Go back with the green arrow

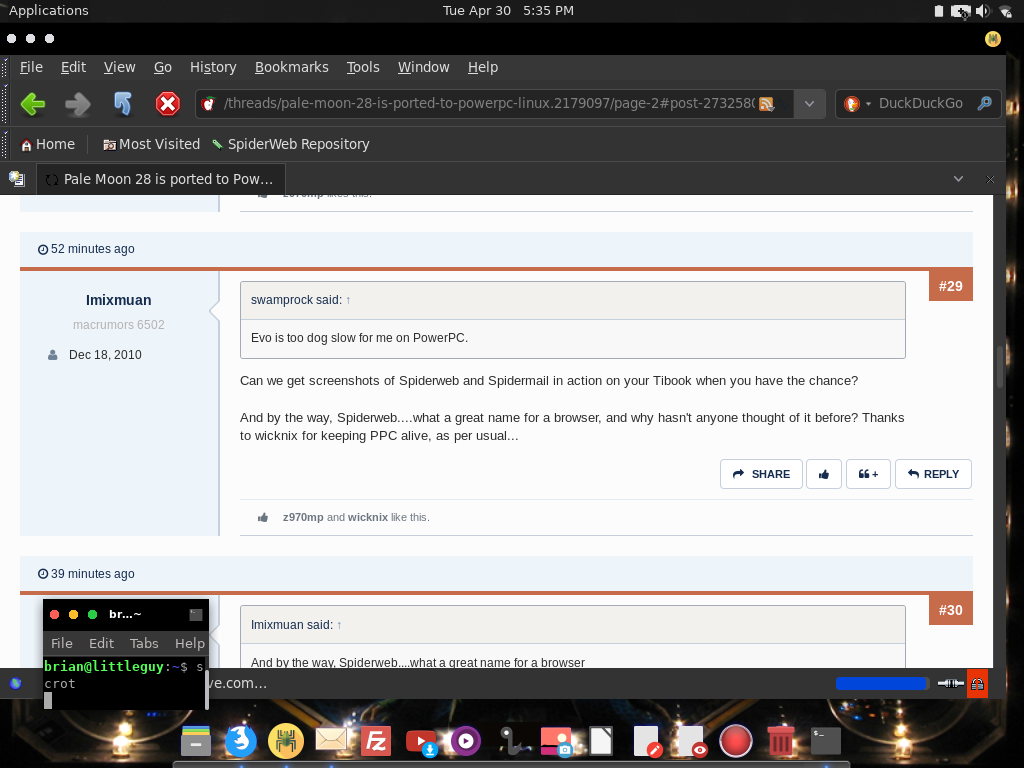tap(33, 104)
